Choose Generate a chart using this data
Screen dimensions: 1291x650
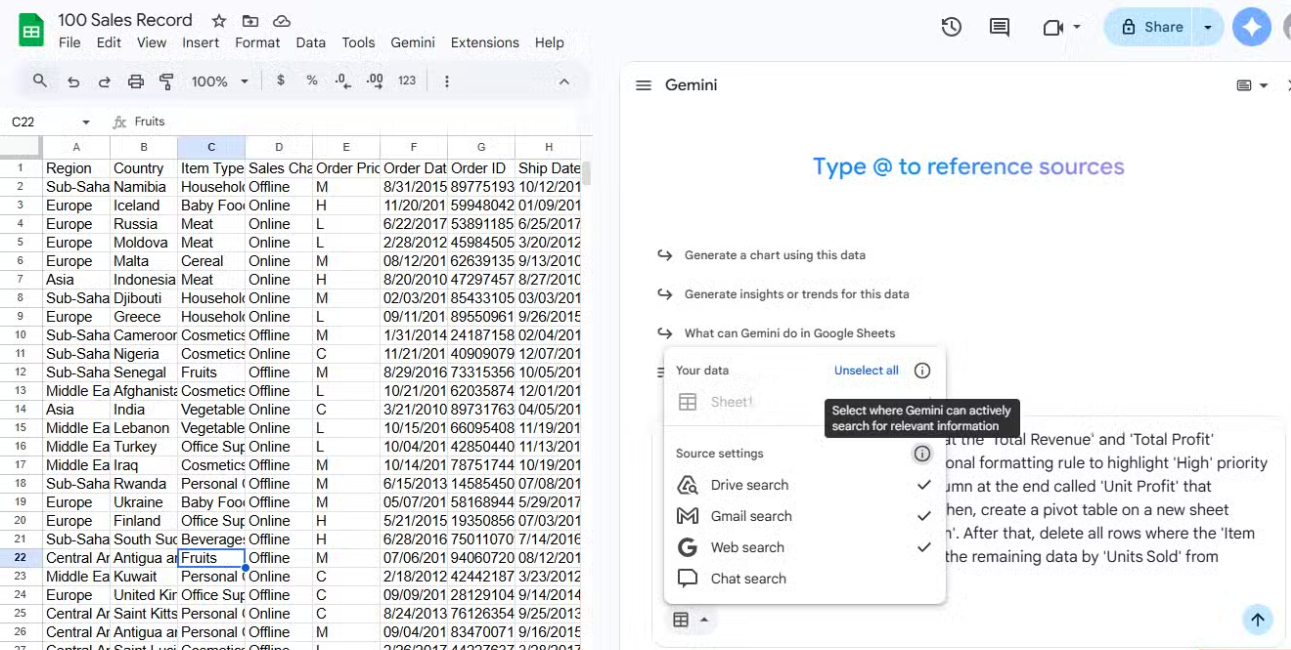775,255
